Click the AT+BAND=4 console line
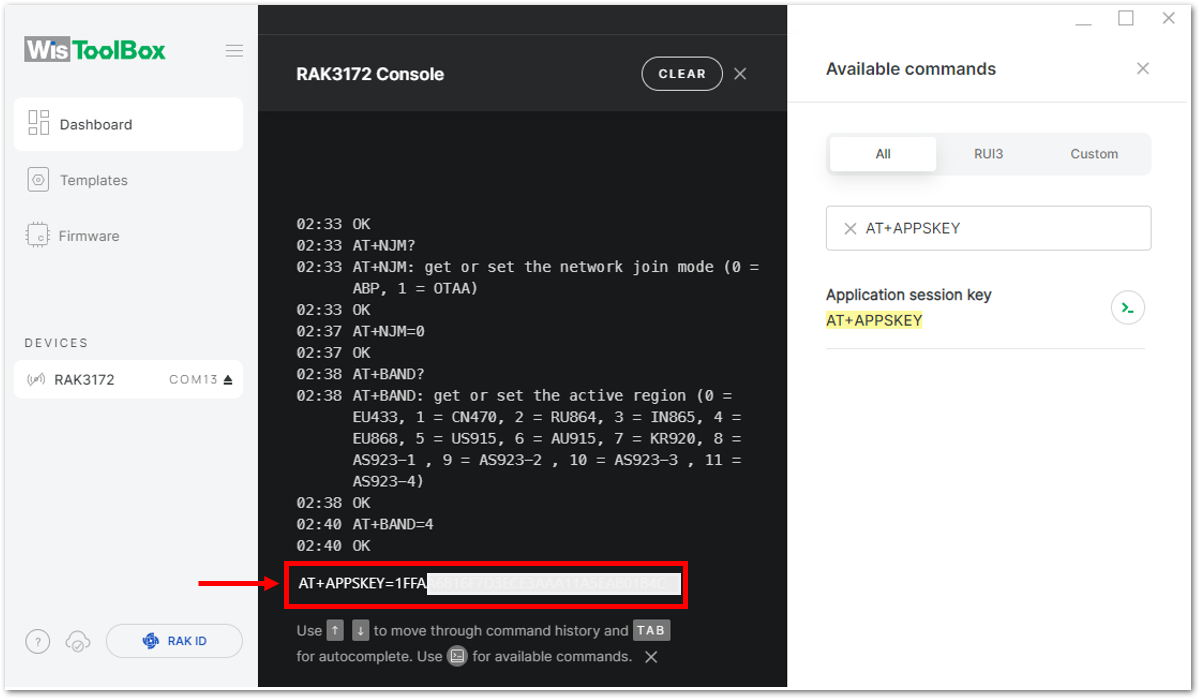 (393, 524)
